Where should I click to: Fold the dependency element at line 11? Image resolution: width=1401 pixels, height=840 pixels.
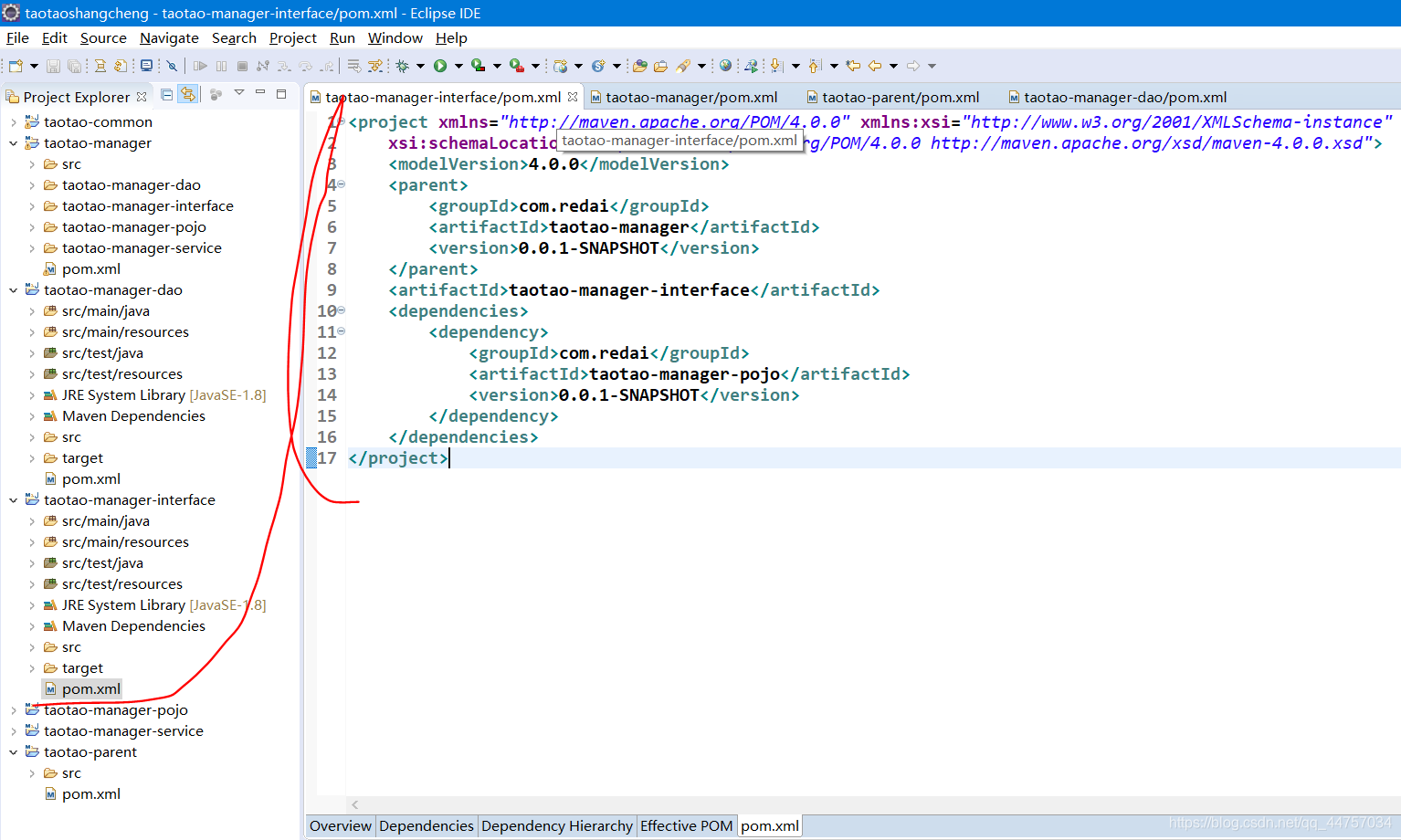[342, 331]
